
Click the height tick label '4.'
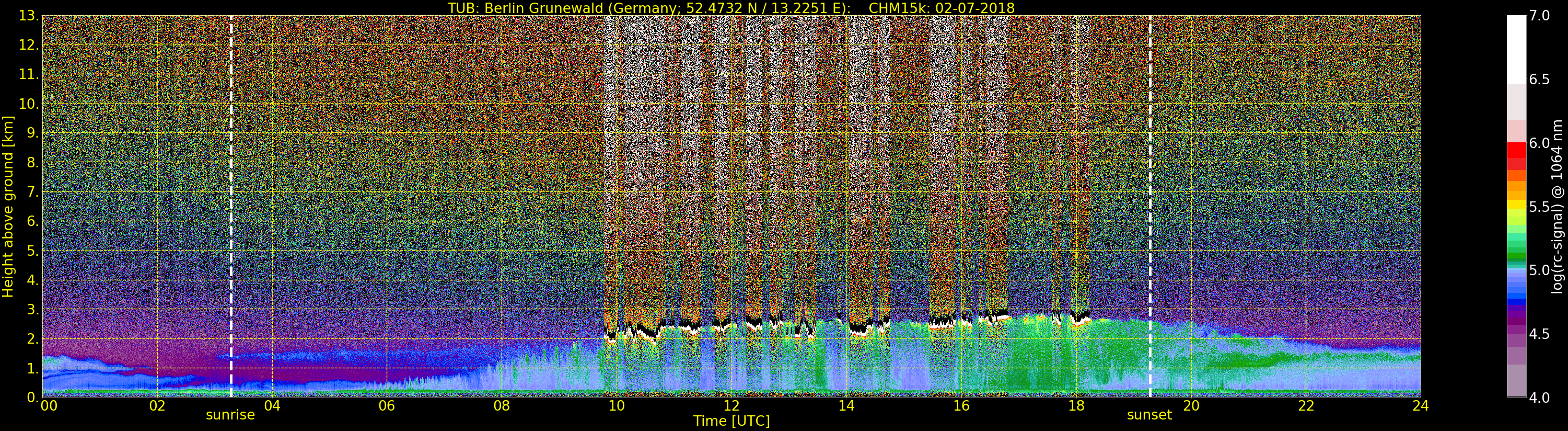point(33,280)
